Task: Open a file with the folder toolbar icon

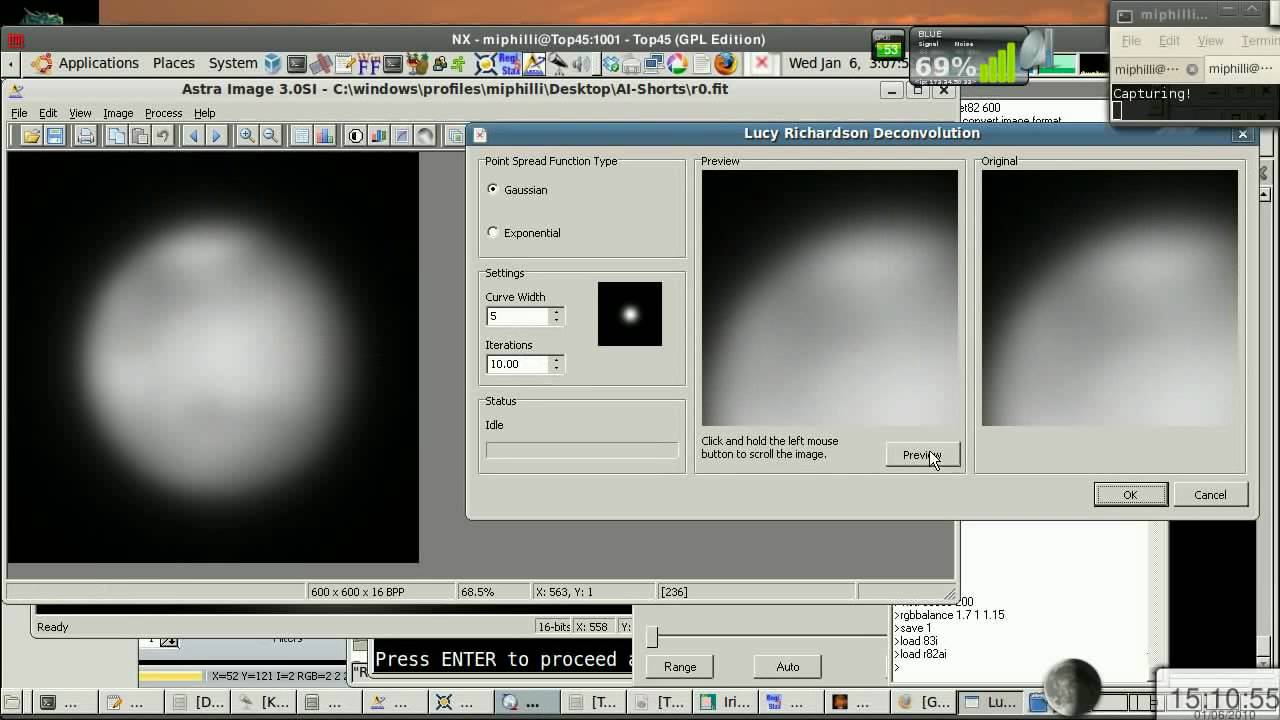Action: coord(31,136)
